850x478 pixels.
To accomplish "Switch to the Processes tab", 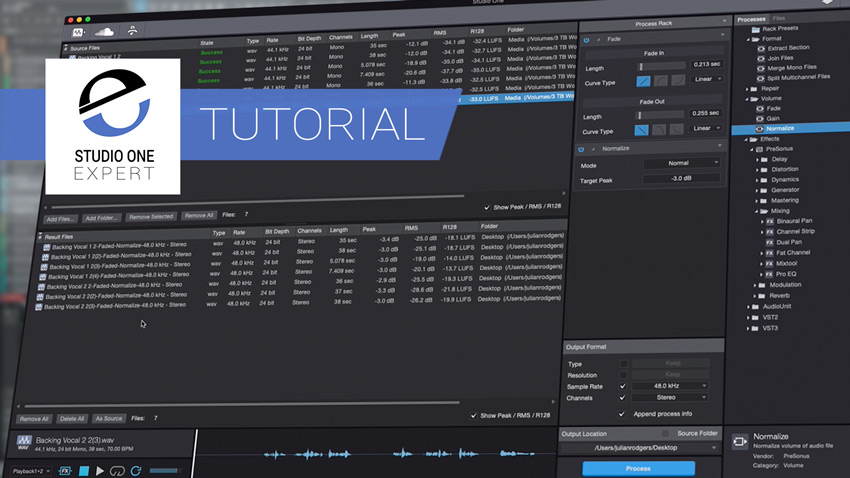I will click(x=751, y=19).
